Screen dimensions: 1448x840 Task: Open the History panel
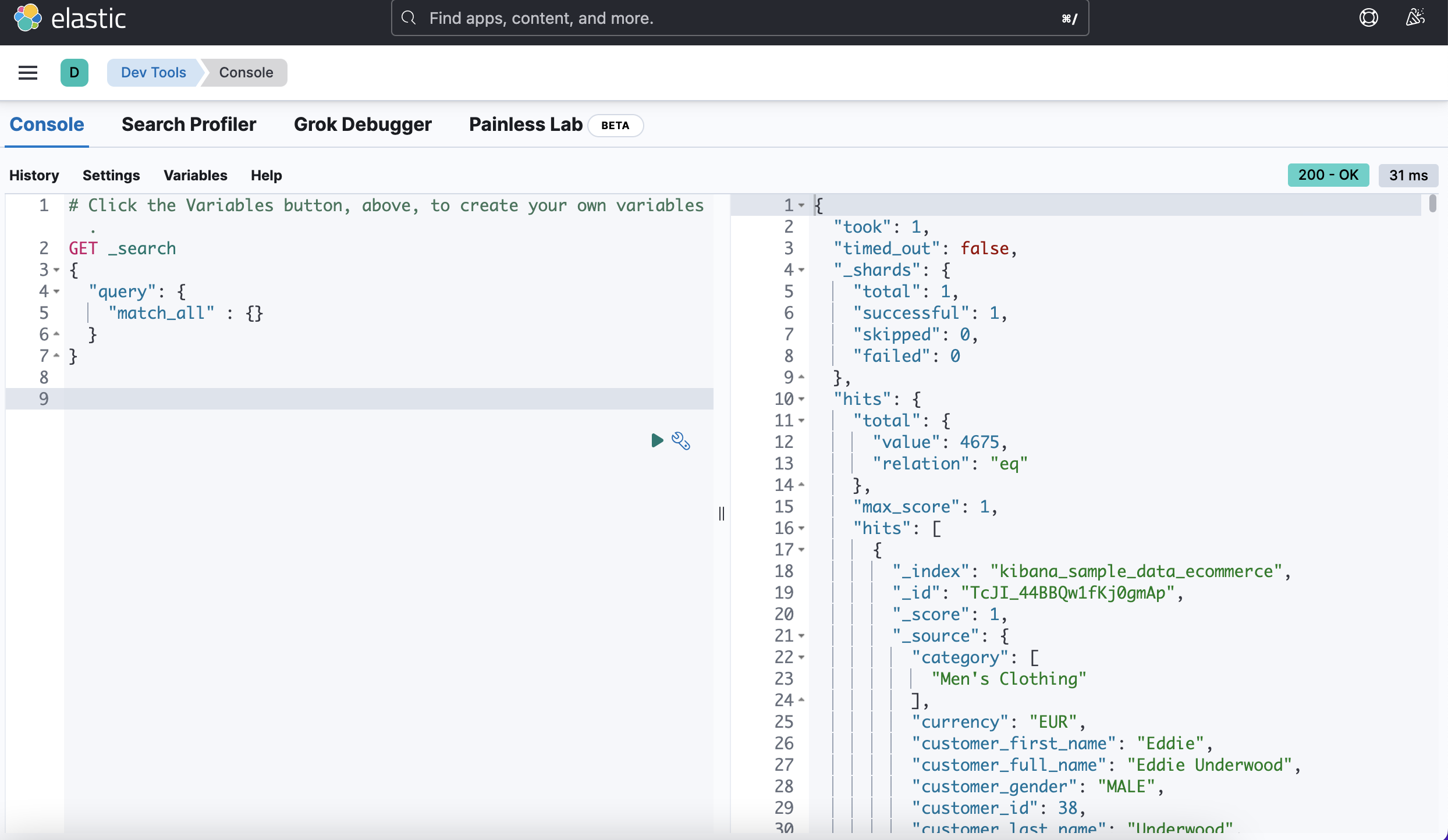(x=34, y=175)
